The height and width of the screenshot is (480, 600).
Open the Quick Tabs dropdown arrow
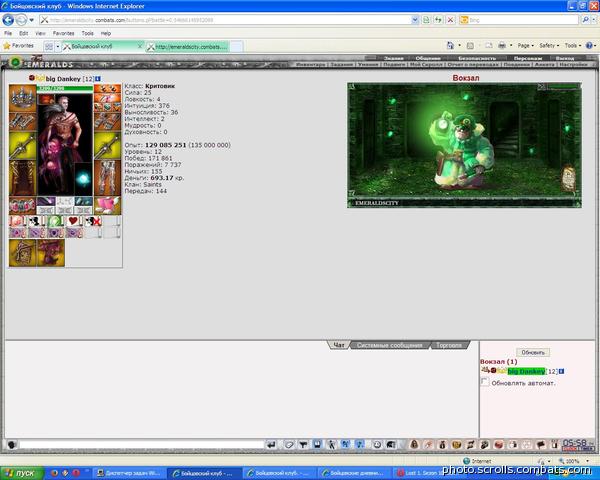(58, 47)
